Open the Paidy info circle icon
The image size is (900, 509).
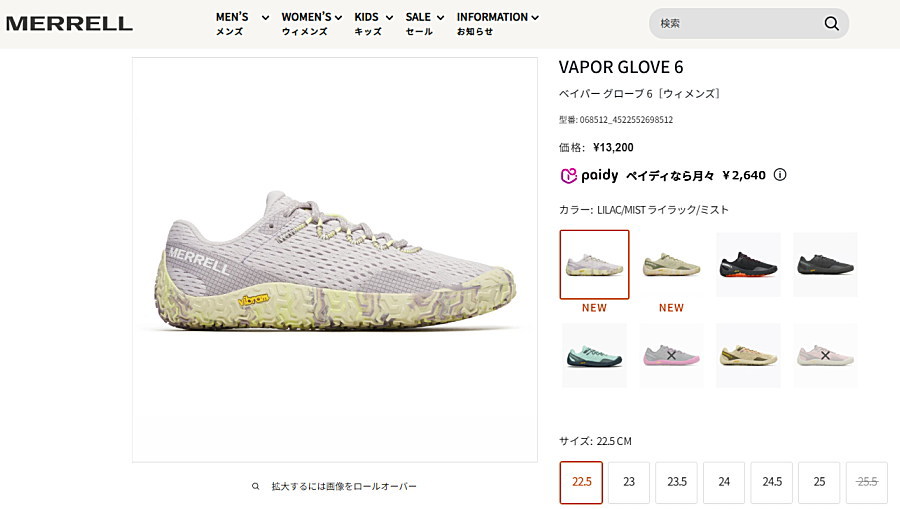click(x=779, y=174)
